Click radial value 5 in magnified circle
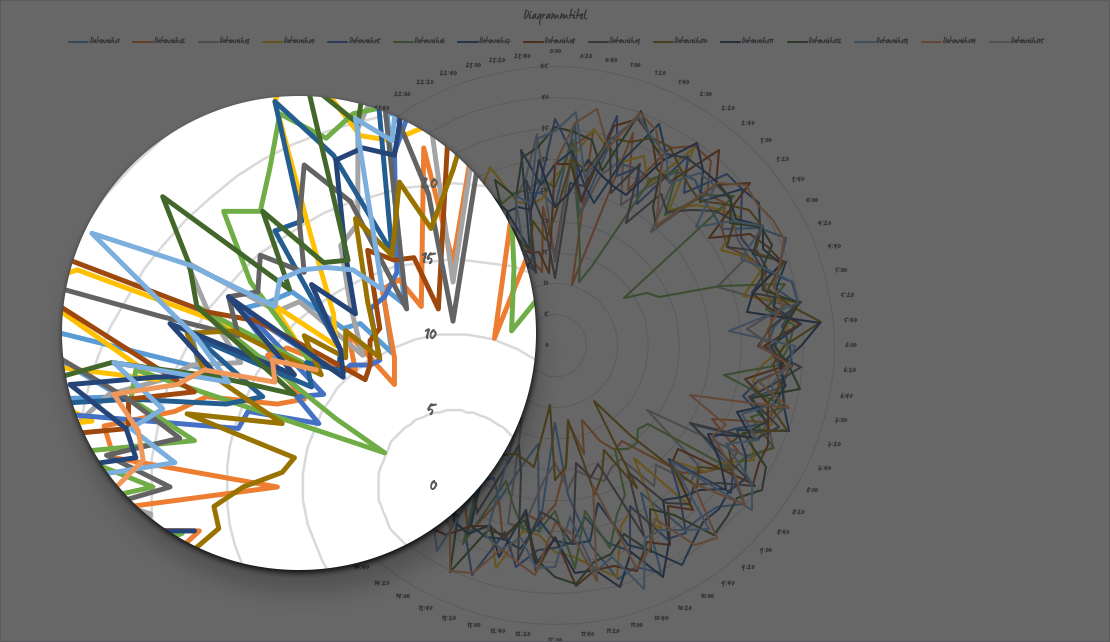Viewport: 1110px width, 642px height. (x=432, y=409)
